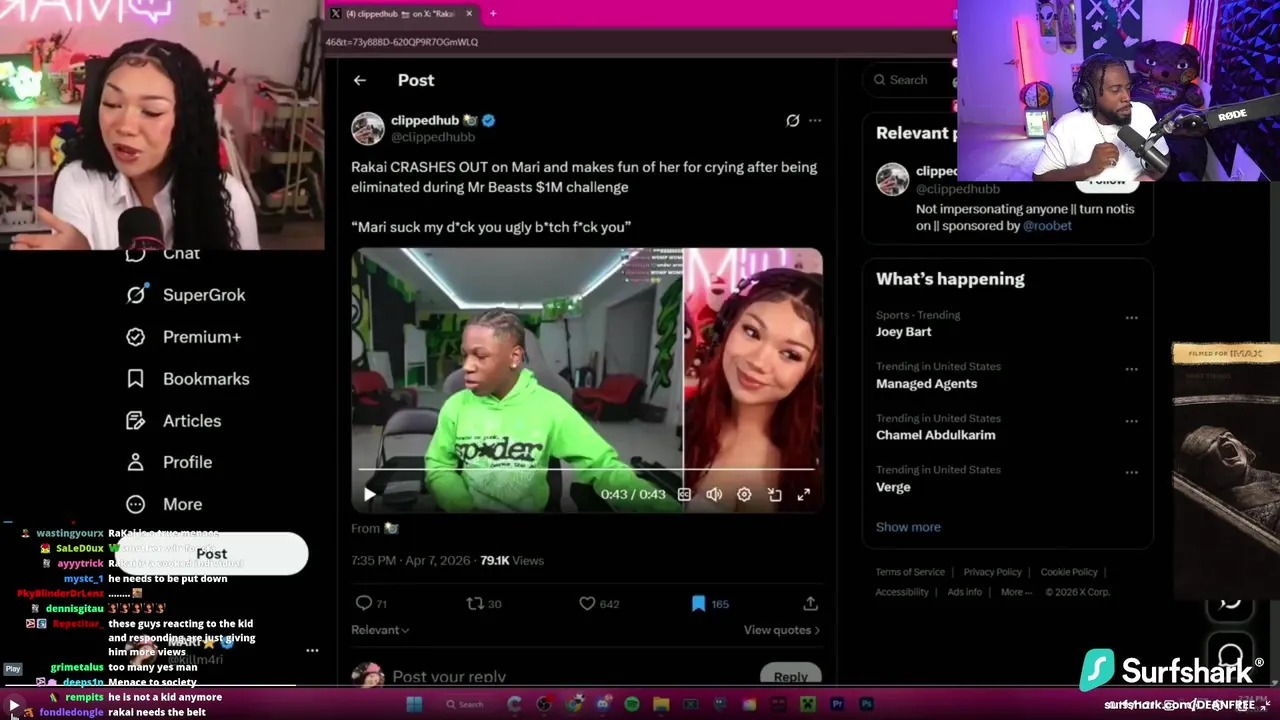
Task: Open Managed Agents trending topic
Action: click(926, 384)
